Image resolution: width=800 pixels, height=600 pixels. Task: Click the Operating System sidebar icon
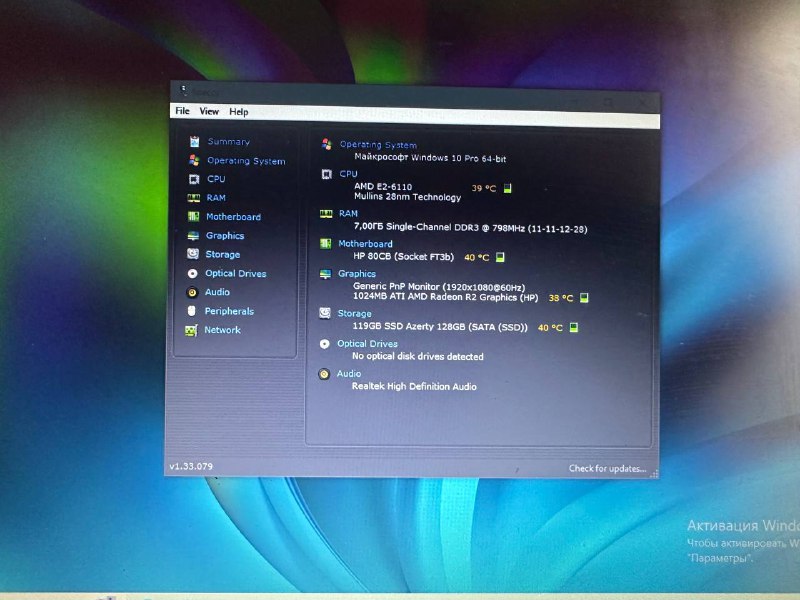[x=194, y=160]
